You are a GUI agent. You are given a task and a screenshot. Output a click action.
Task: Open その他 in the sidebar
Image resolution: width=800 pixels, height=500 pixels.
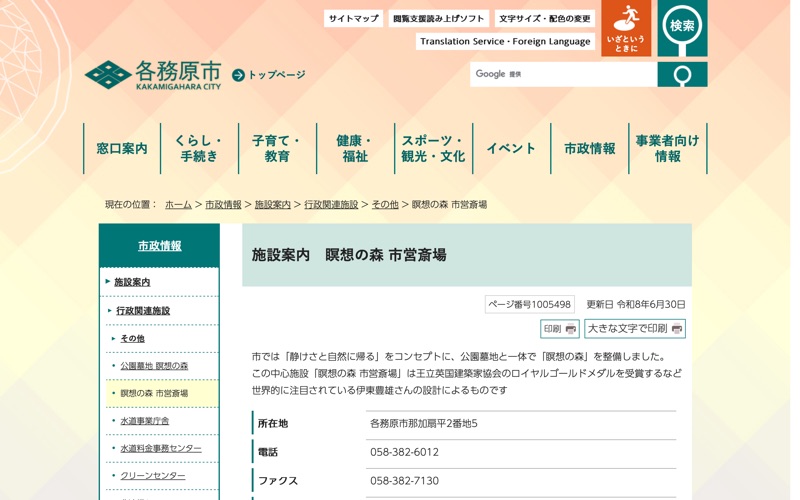132,338
